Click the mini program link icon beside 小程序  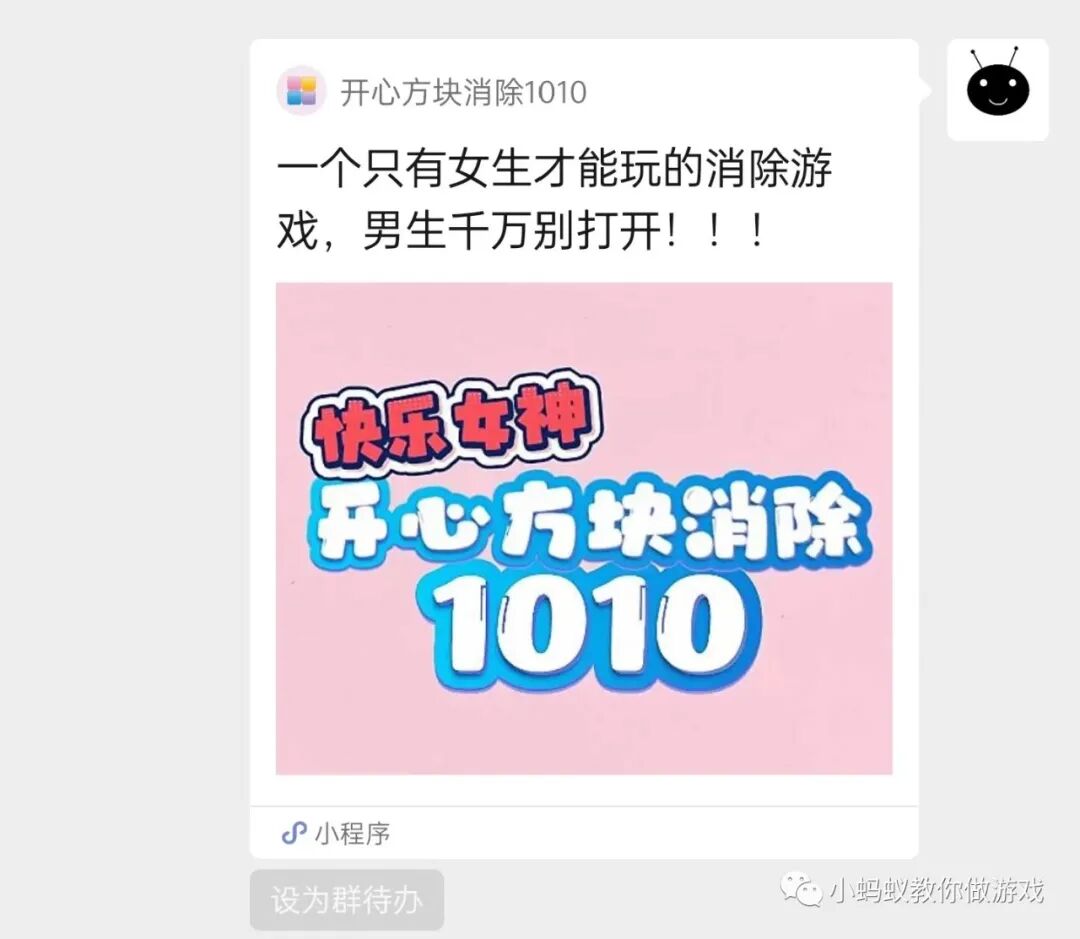click(294, 833)
